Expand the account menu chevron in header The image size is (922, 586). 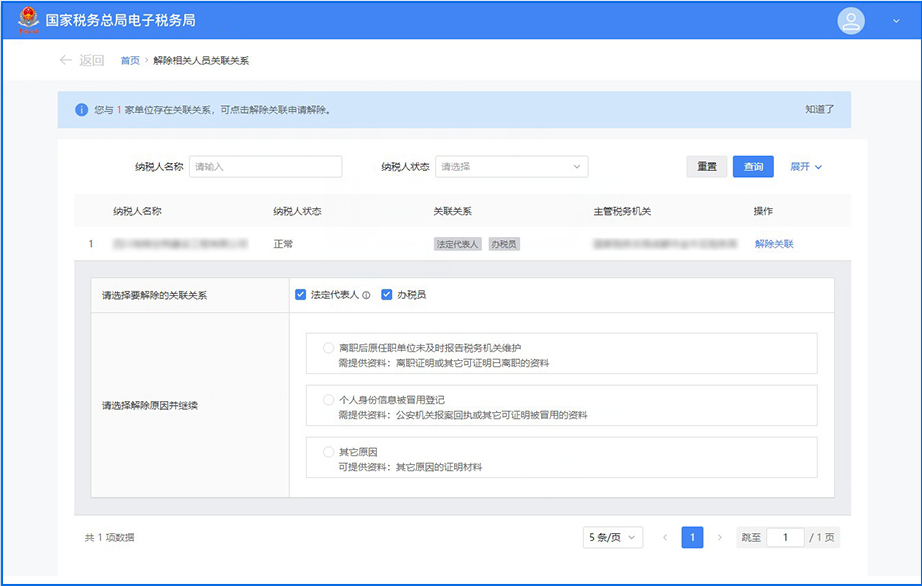[x=895, y=21]
